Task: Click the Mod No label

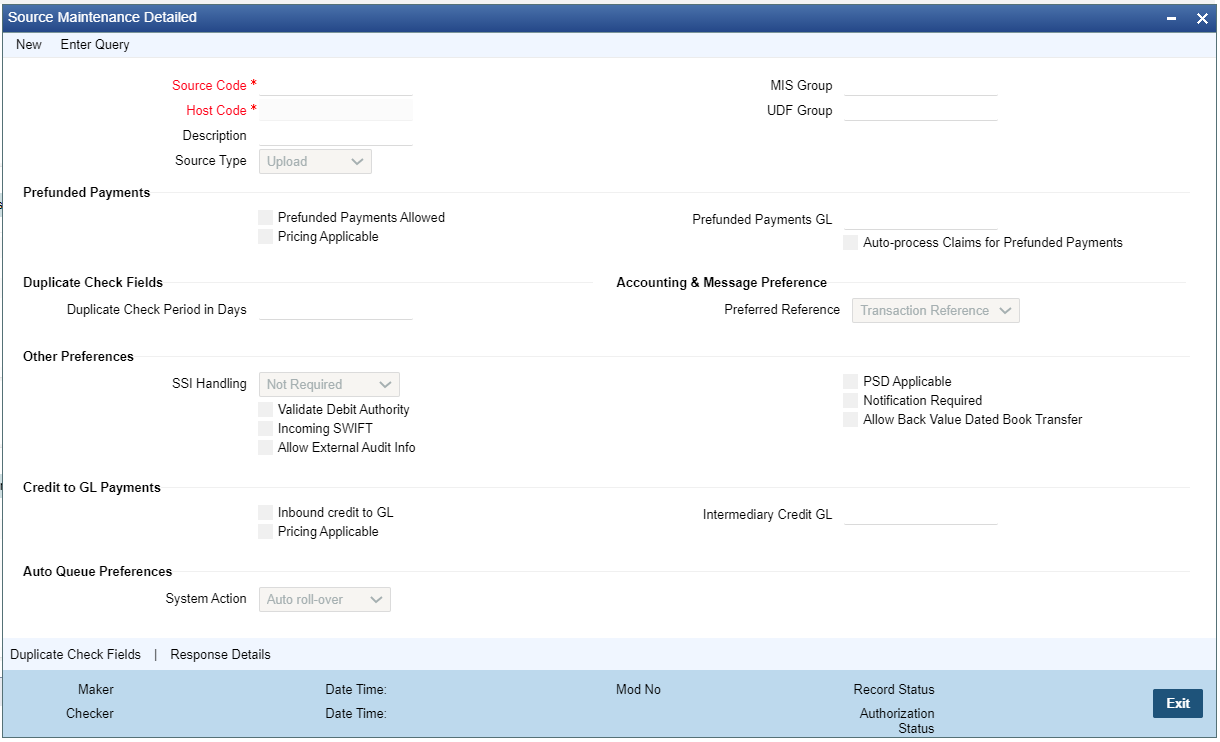Action: pos(638,689)
